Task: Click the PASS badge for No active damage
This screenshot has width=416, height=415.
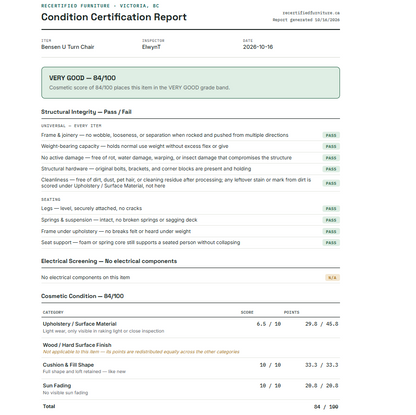Action: 331,158
